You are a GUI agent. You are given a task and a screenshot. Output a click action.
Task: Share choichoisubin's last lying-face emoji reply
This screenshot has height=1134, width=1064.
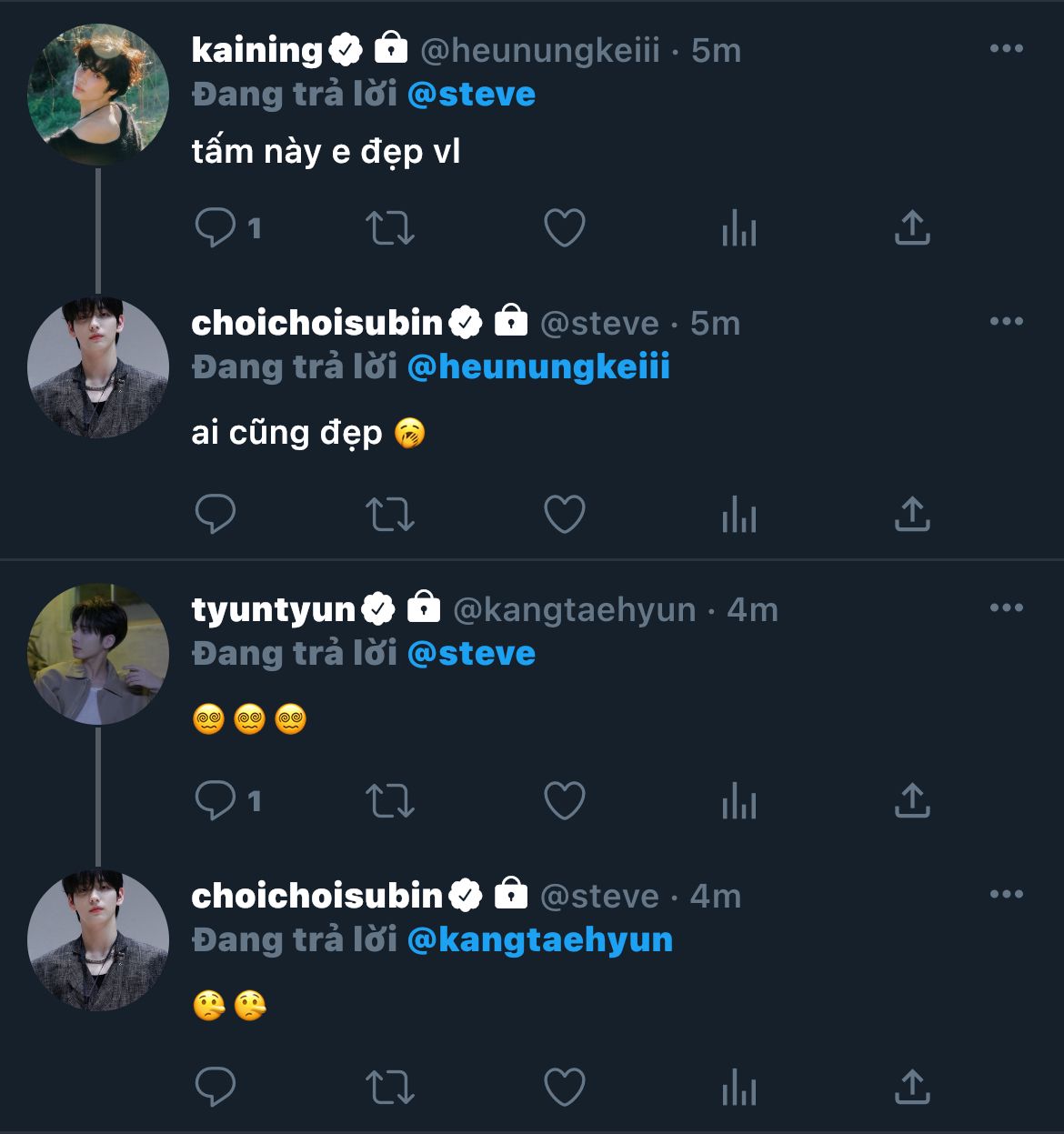[912, 1087]
